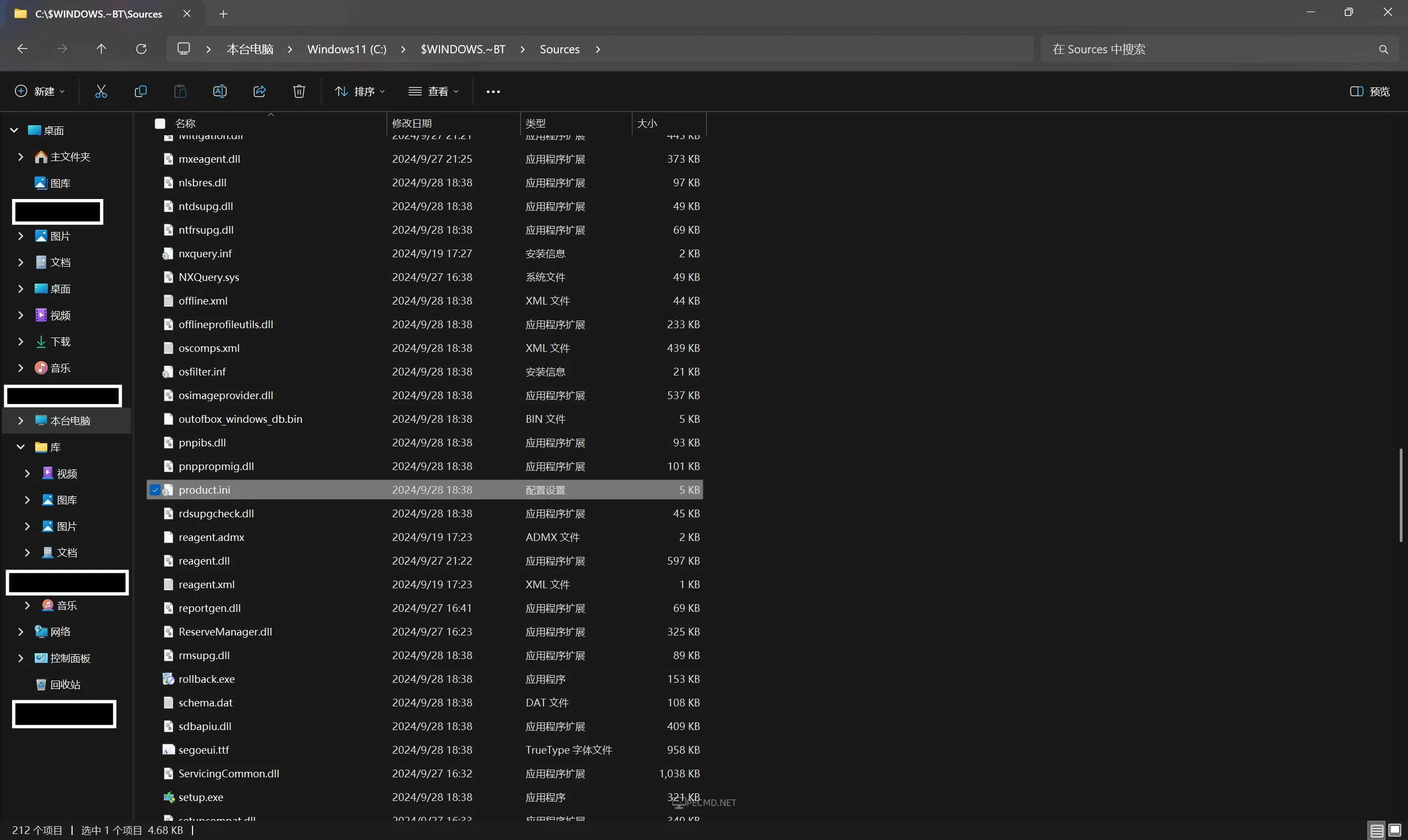Uncheck the product.ini checkbox
Image resolution: width=1408 pixels, height=840 pixels.
coord(155,490)
